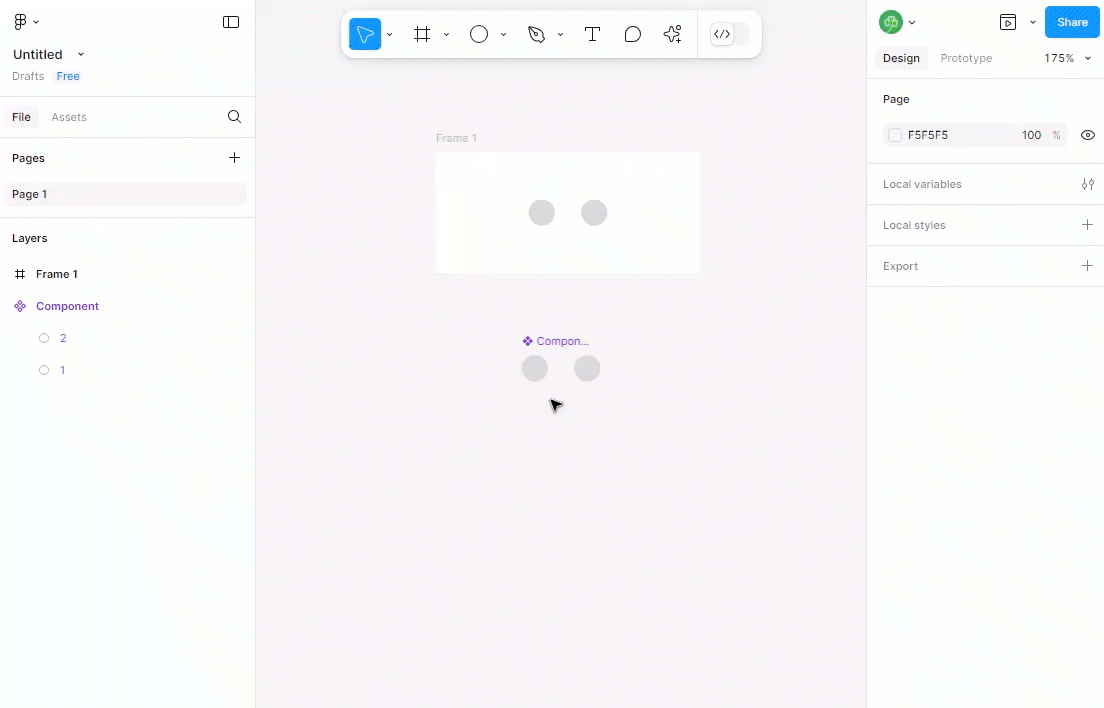Click the Present play icon
The width and height of the screenshot is (1104, 708).
tap(1008, 23)
